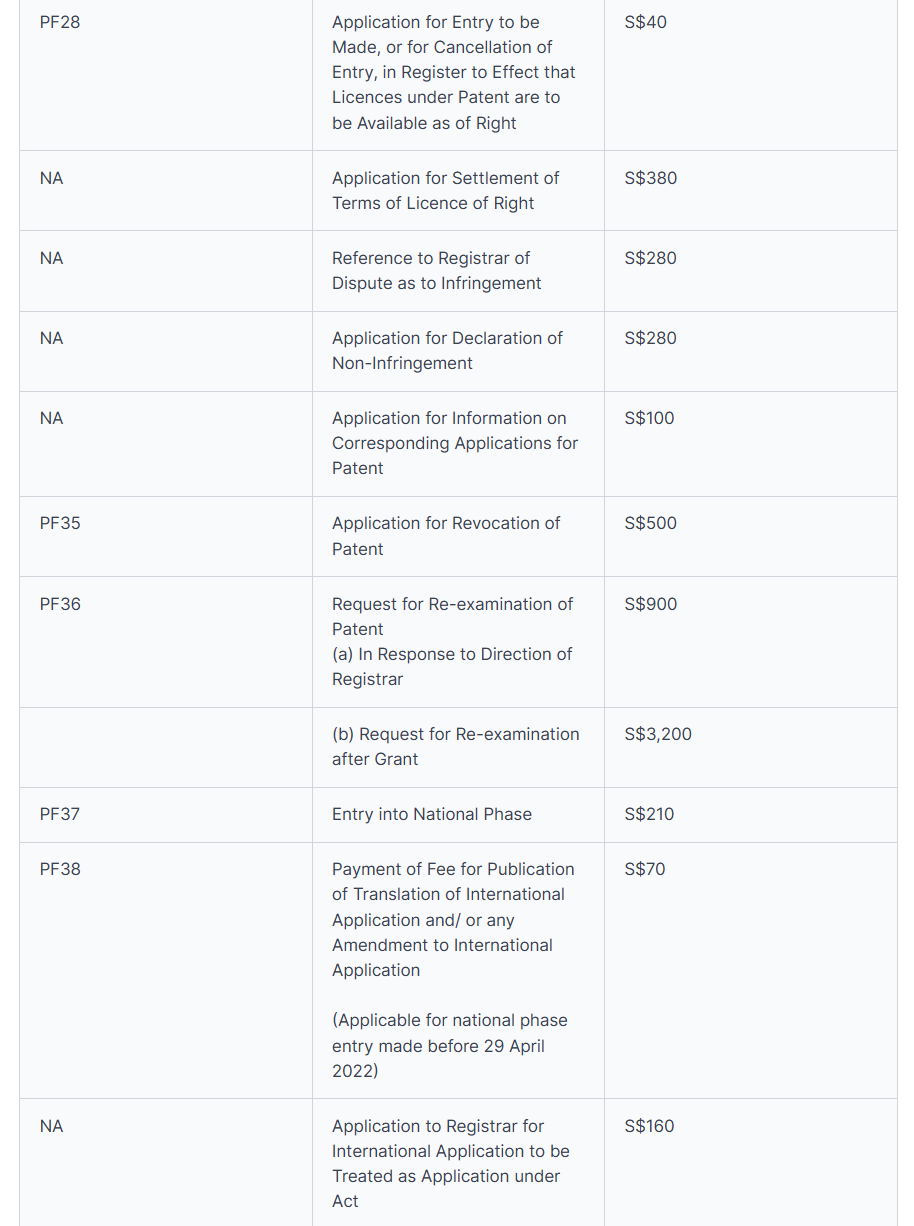Click the PF37 form code
Screen dimensions: 914x1226
click(60, 814)
